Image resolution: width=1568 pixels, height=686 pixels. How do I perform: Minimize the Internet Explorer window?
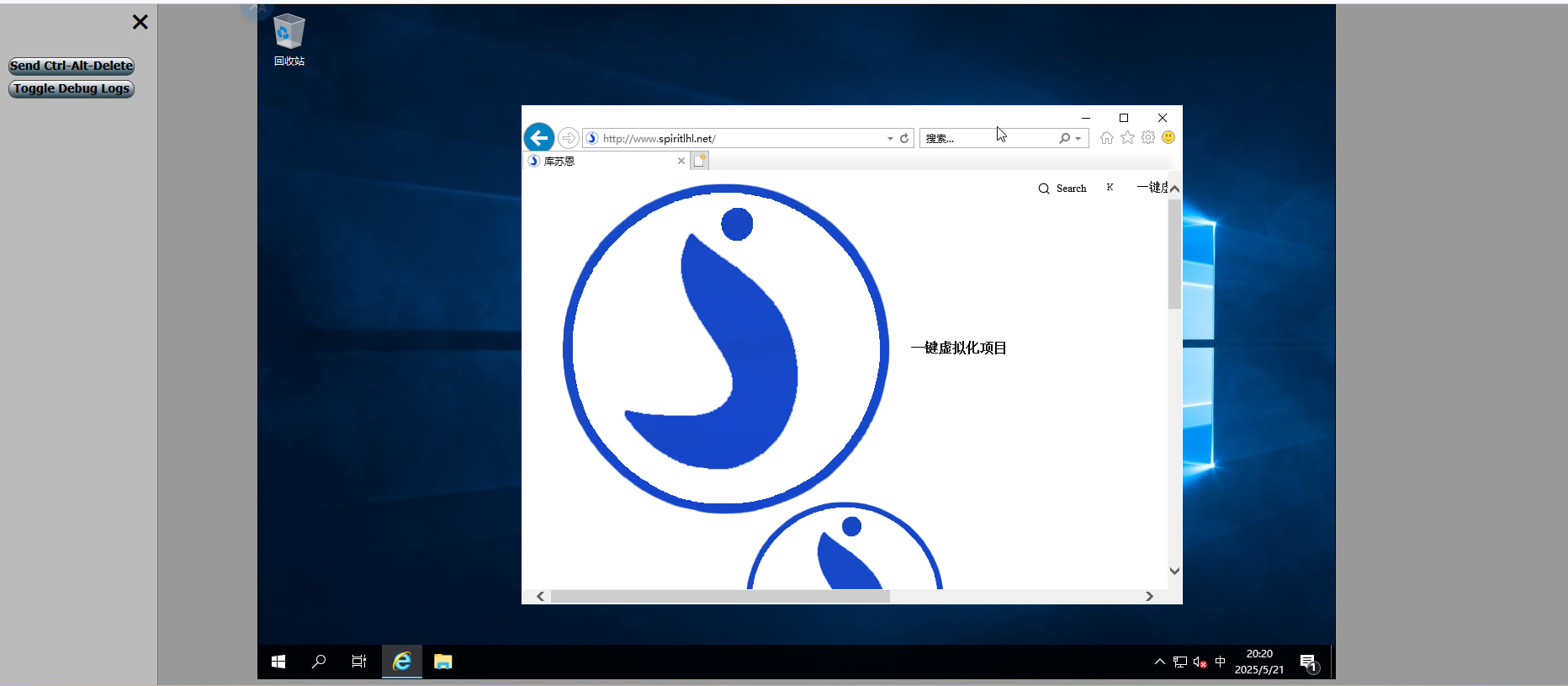click(x=1086, y=118)
